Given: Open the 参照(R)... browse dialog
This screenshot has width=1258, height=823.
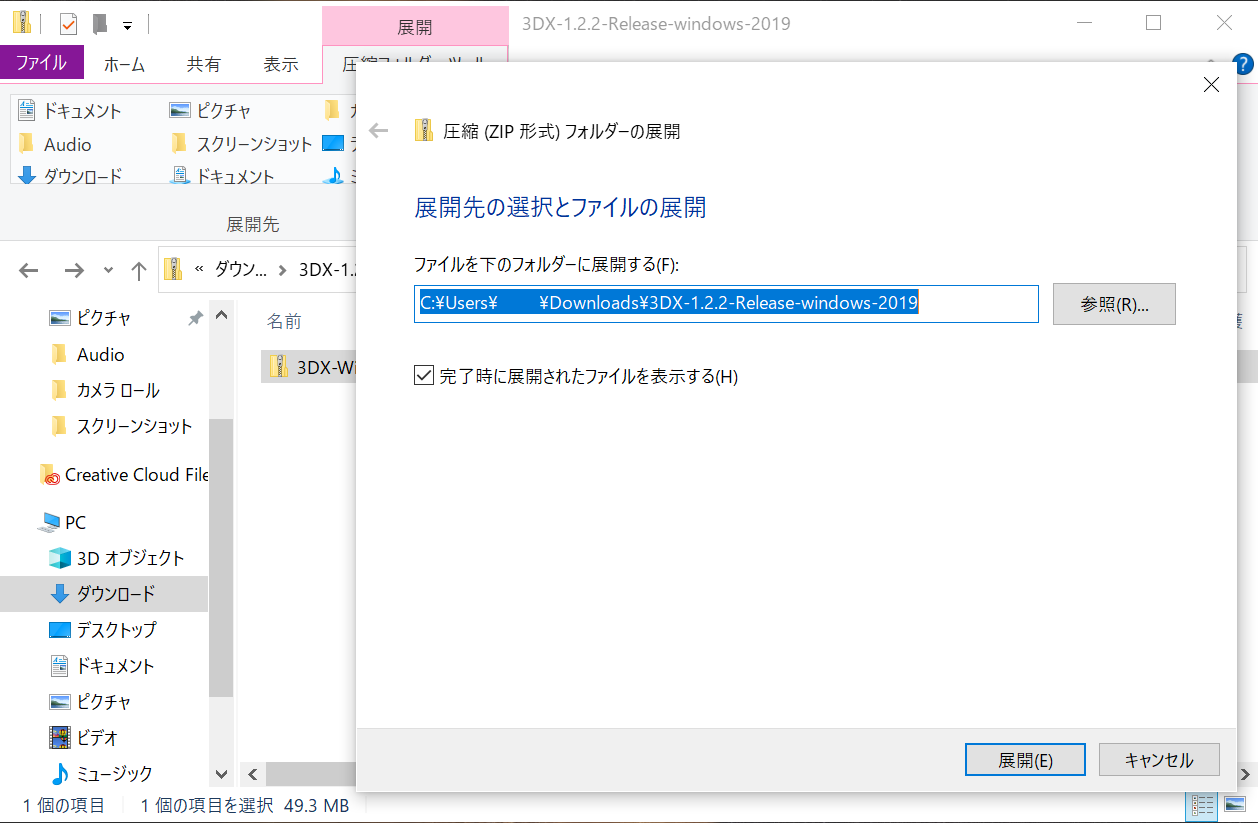Looking at the screenshot, I should click(1114, 304).
